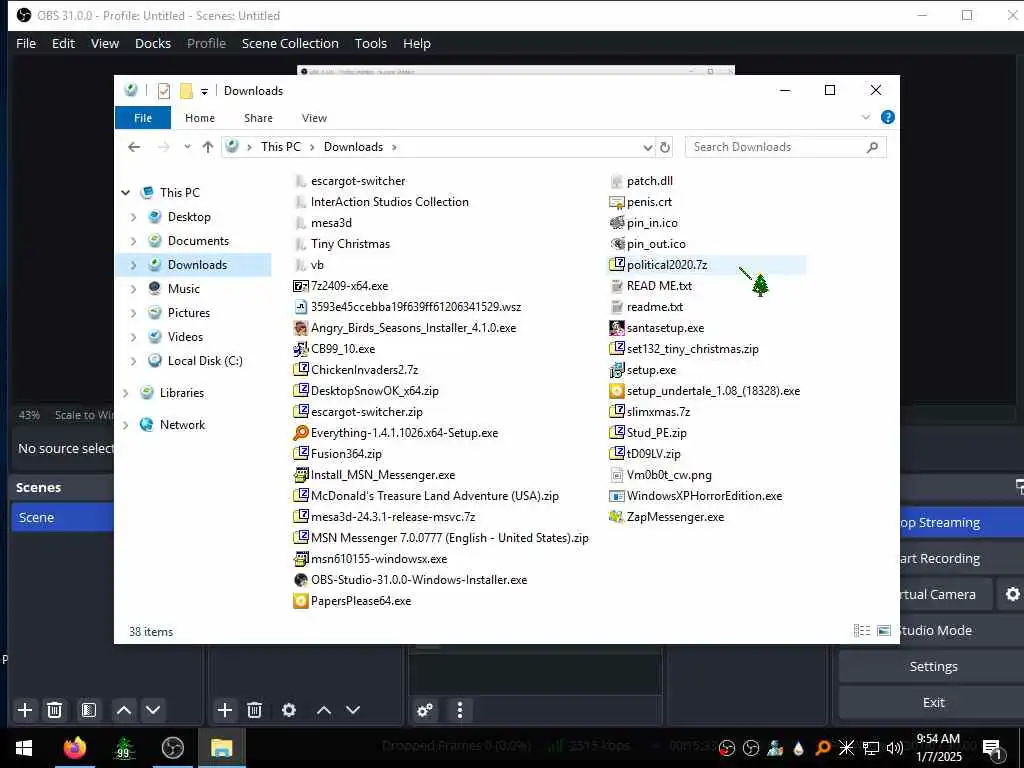Switch Explorer to details view
Viewport: 1024px width, 768px height.
tap(861, 630)
